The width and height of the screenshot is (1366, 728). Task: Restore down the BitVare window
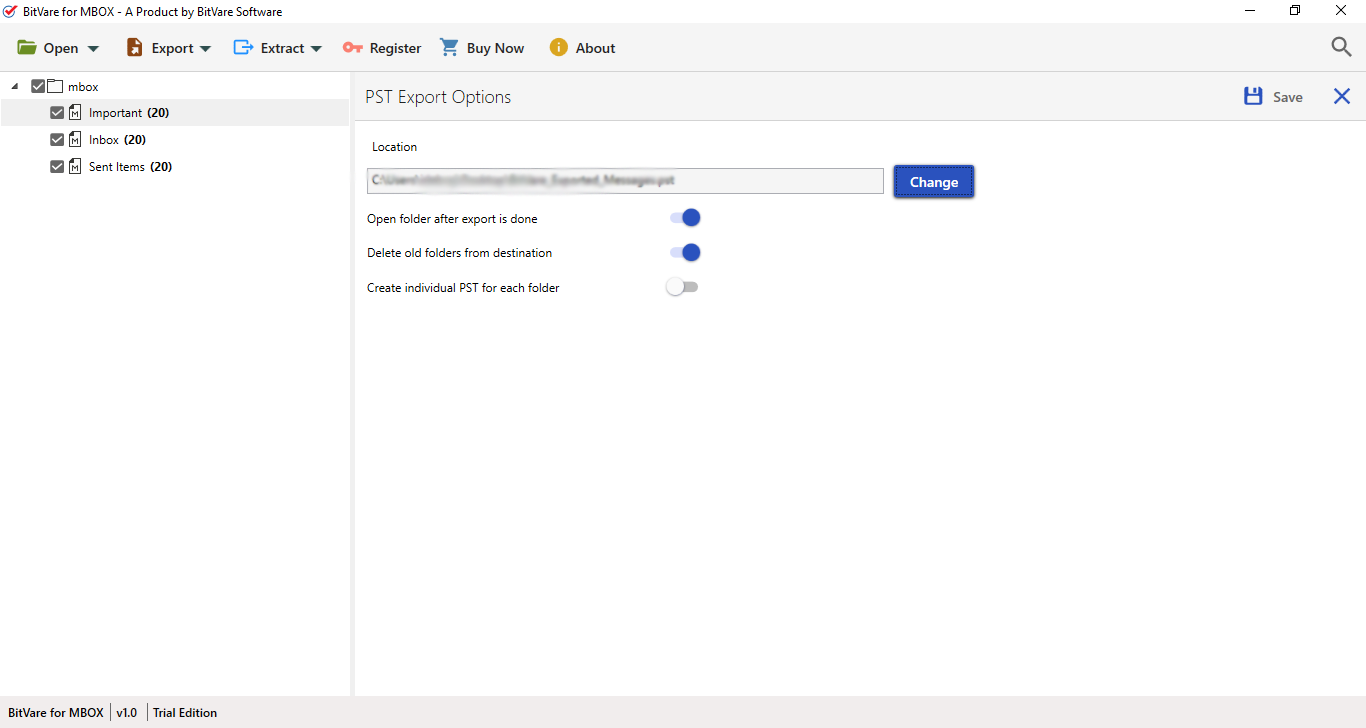coord(1295,11)
